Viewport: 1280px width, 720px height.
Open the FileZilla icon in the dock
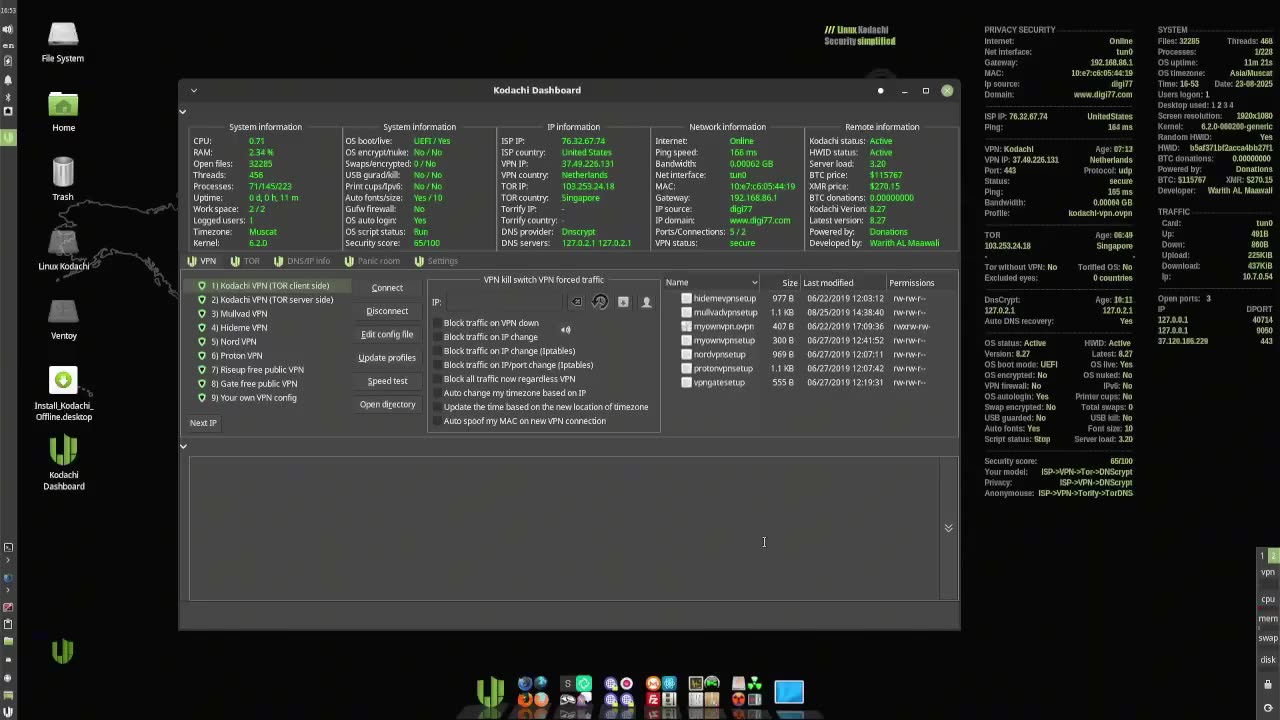pyautogui.click(x=653, y=699)
